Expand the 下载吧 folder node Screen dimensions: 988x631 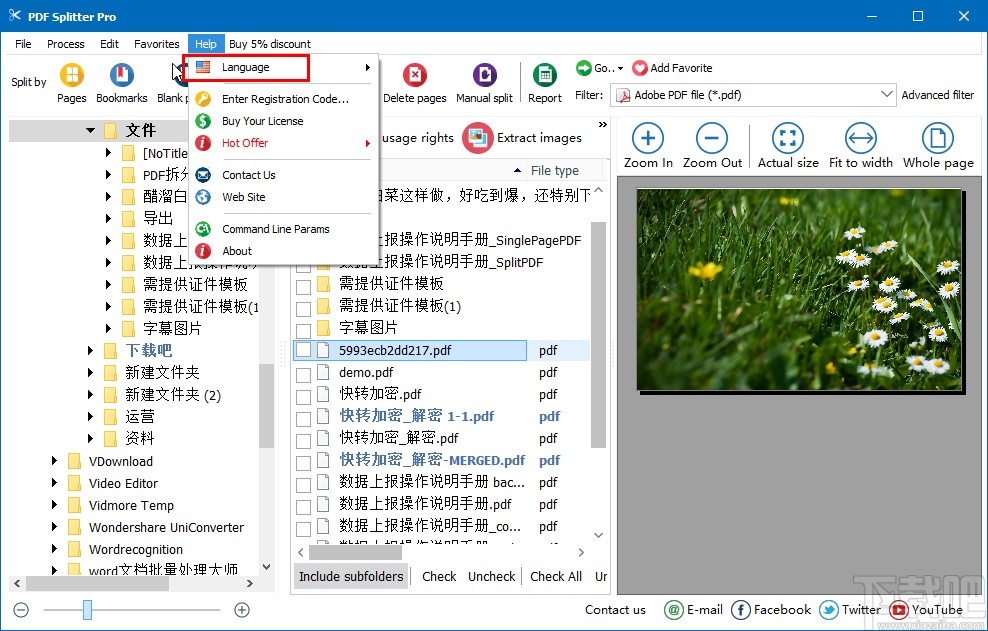click(x=90, y=350)
